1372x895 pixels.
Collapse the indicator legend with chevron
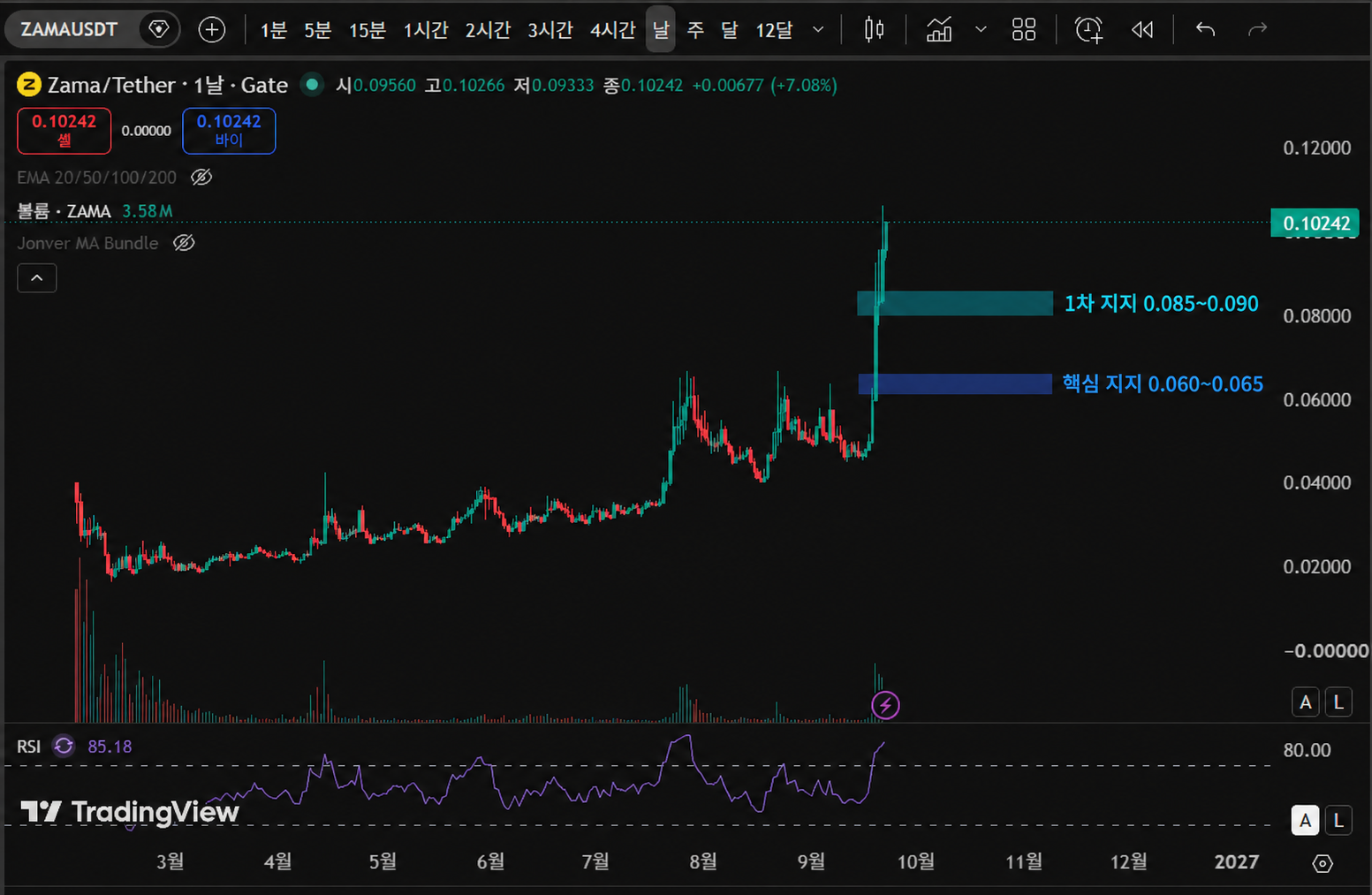click(x=37, y=278)
